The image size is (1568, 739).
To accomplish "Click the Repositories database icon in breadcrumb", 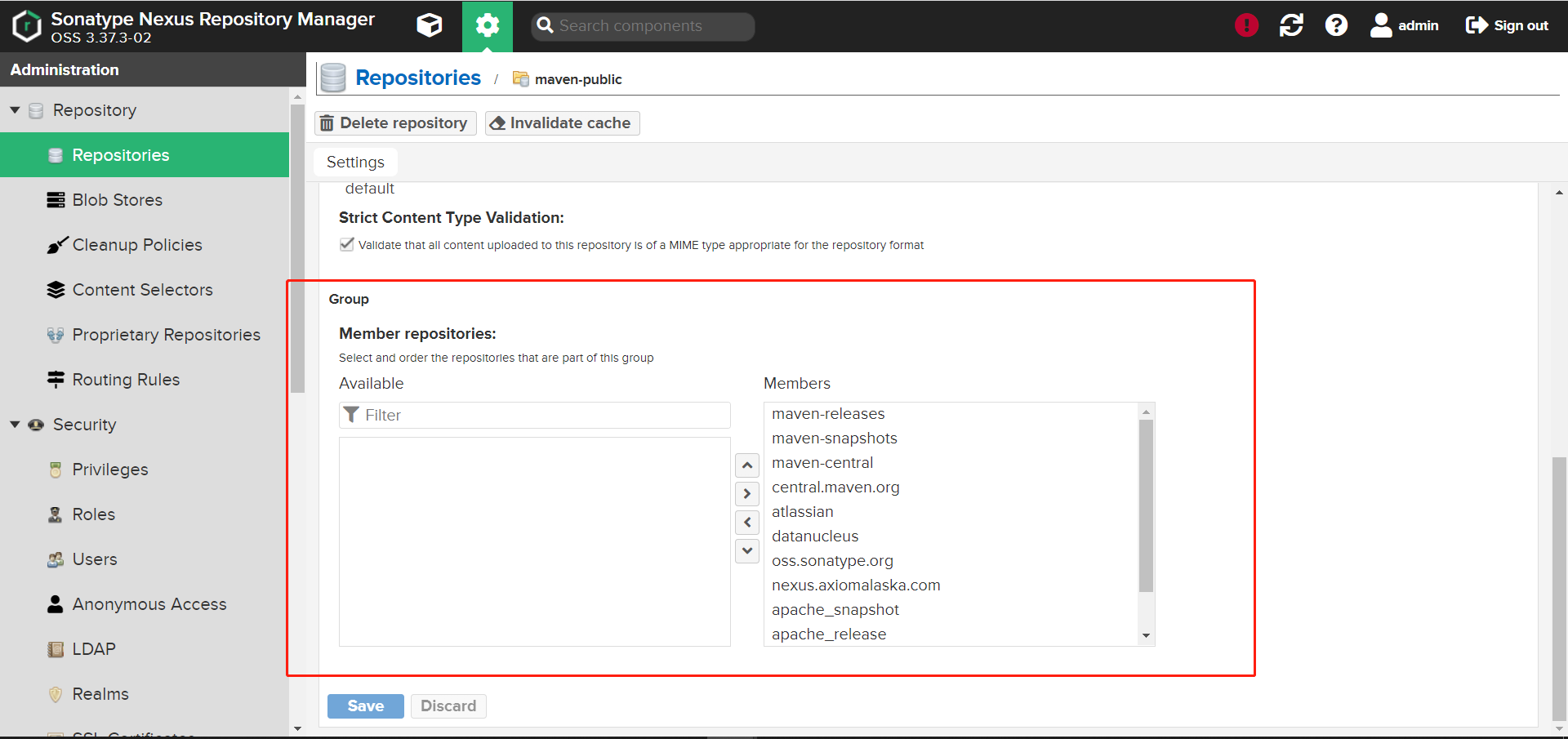I will point(333,78).
